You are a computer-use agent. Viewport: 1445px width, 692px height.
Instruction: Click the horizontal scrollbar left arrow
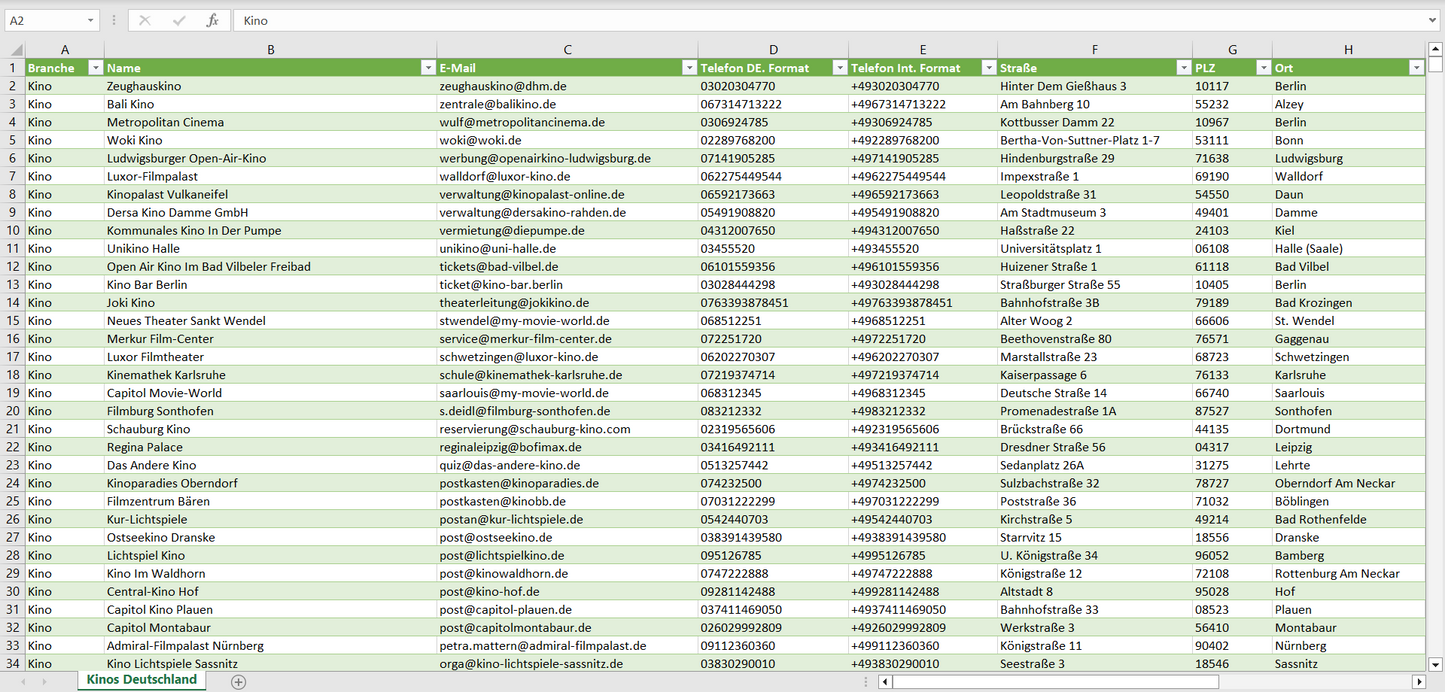click(885, 682)
